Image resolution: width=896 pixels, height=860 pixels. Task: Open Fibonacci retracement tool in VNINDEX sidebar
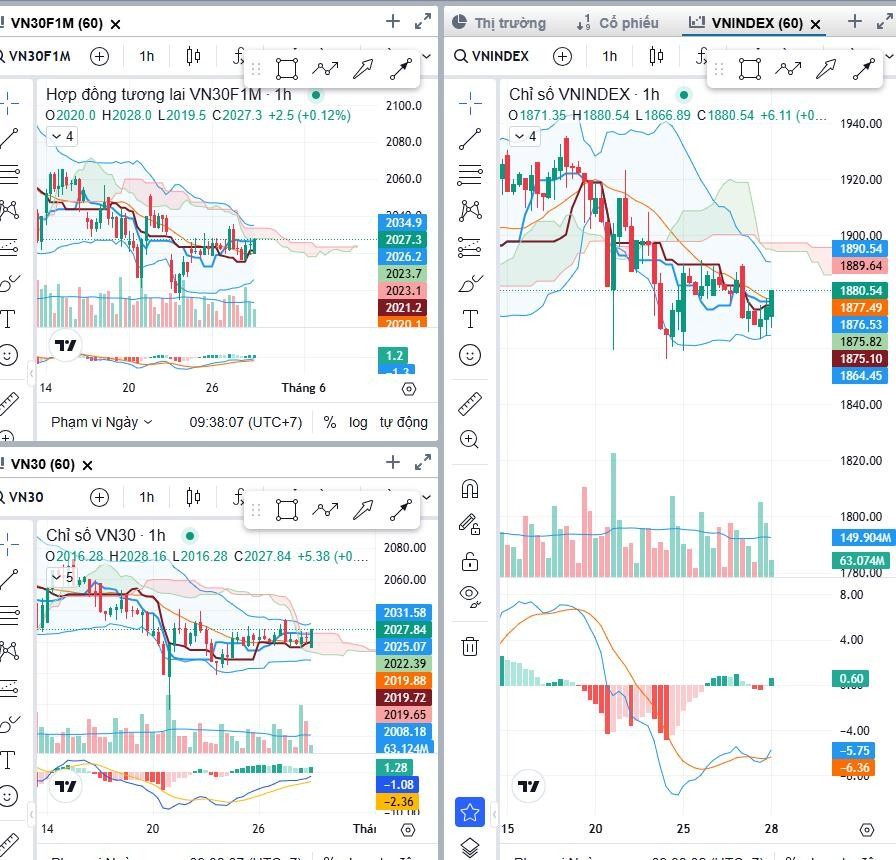point(470,174)
